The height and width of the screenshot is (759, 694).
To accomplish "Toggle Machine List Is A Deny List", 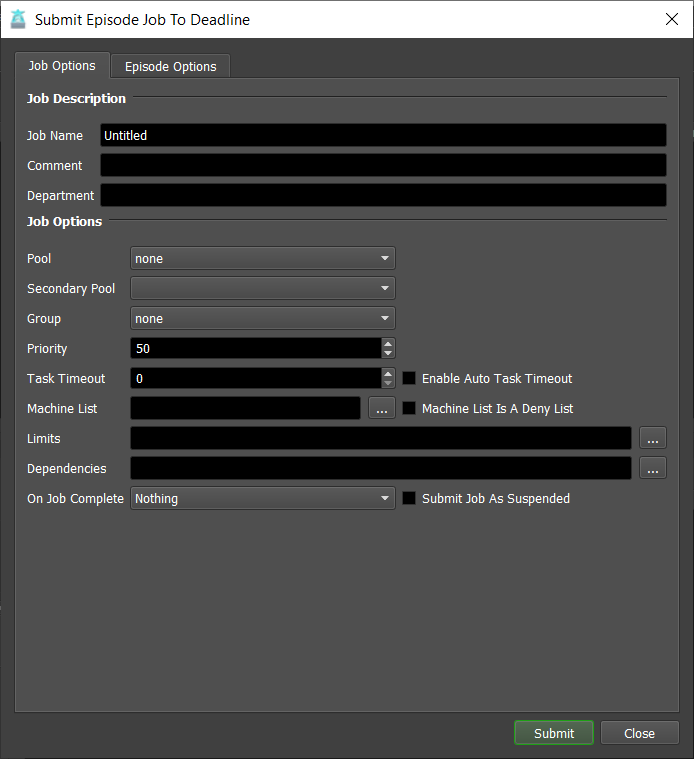I will pyautogui.click(x=409, y=409).
